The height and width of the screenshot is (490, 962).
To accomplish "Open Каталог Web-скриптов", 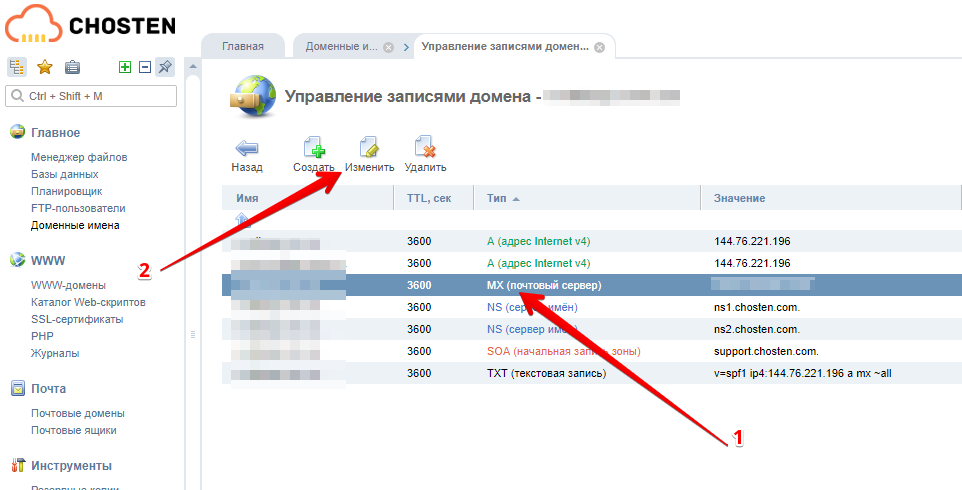I will [x=88, y=302].
